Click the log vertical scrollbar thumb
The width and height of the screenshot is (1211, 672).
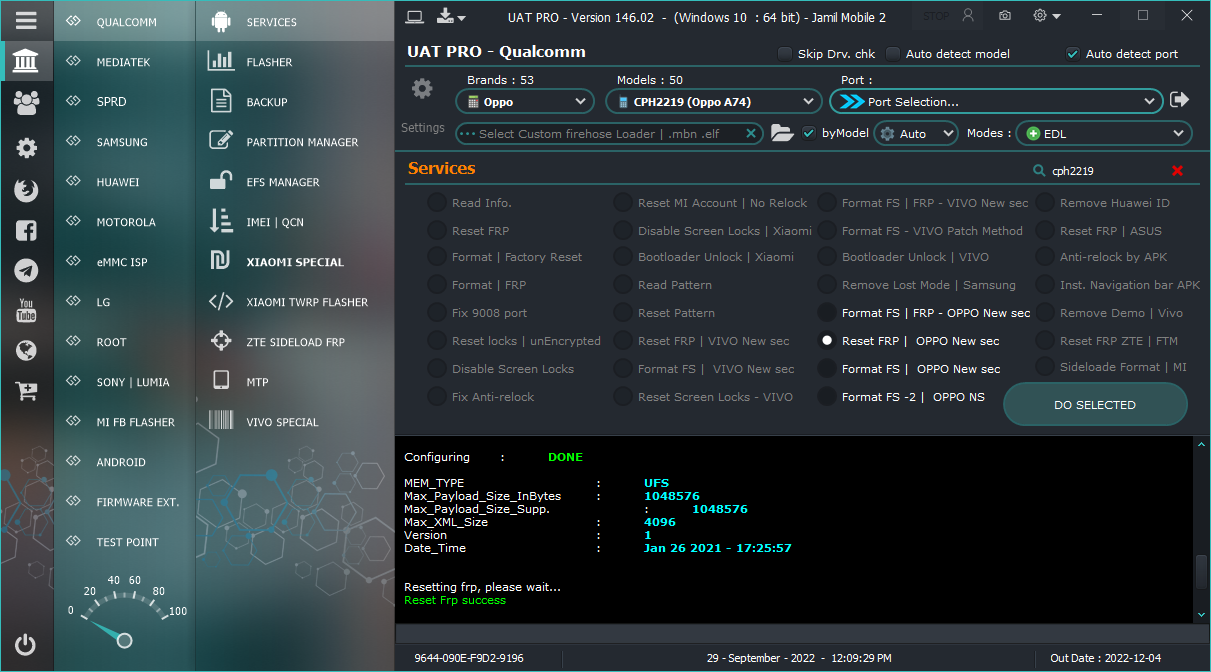pyautogui.click(x=1202, y=572)
